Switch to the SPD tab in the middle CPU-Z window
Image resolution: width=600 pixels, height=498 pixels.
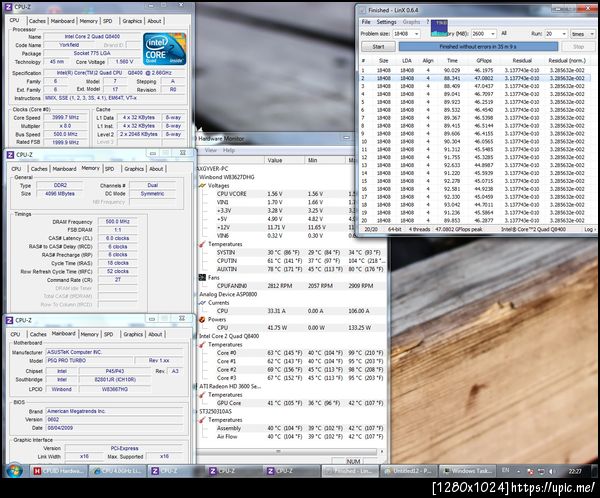point(110,169)
